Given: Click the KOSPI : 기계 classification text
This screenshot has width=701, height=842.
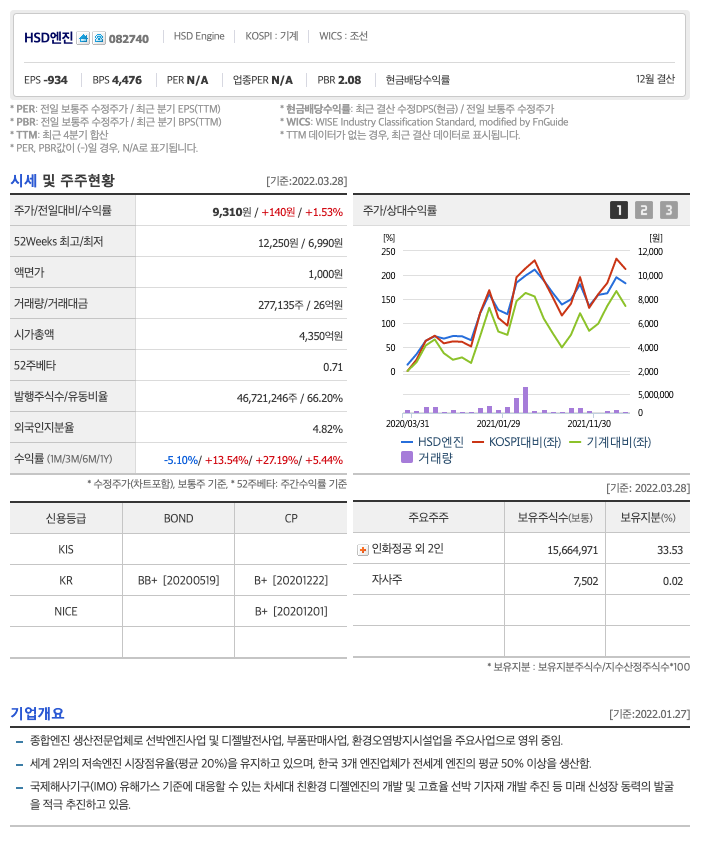Looking at the screenshot, I should (x=272, y=36).
